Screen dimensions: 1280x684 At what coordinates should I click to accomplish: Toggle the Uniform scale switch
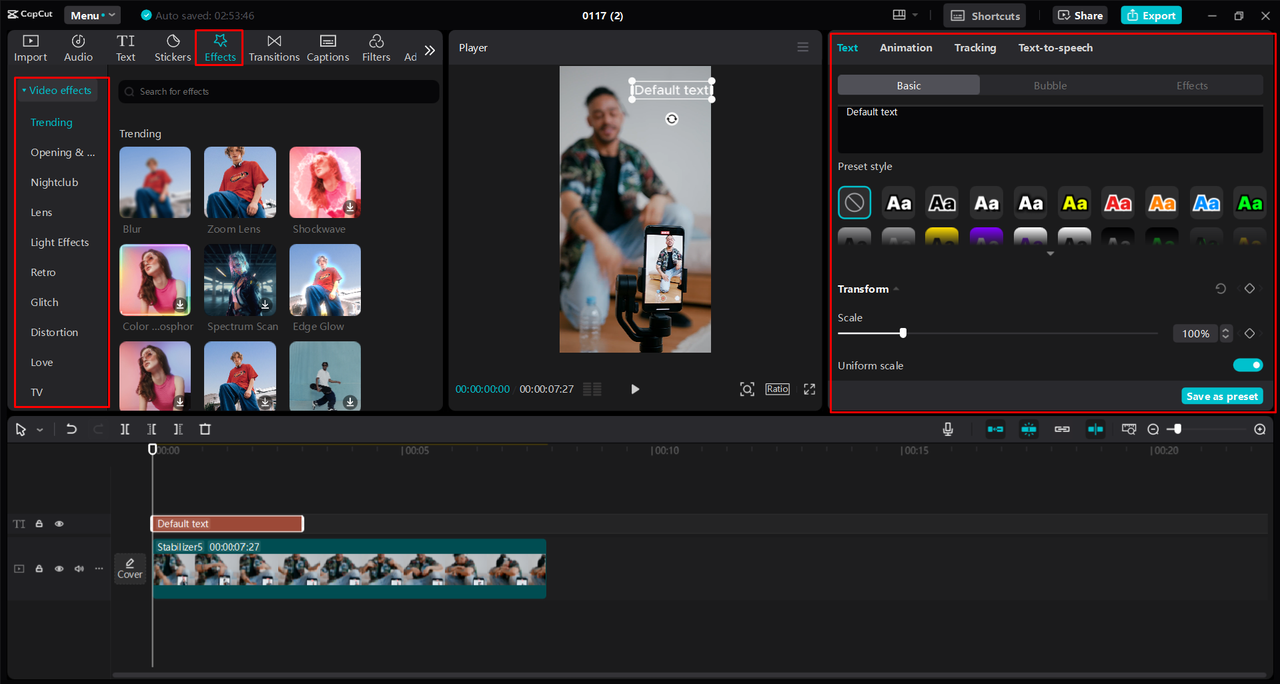[1248, 365]
